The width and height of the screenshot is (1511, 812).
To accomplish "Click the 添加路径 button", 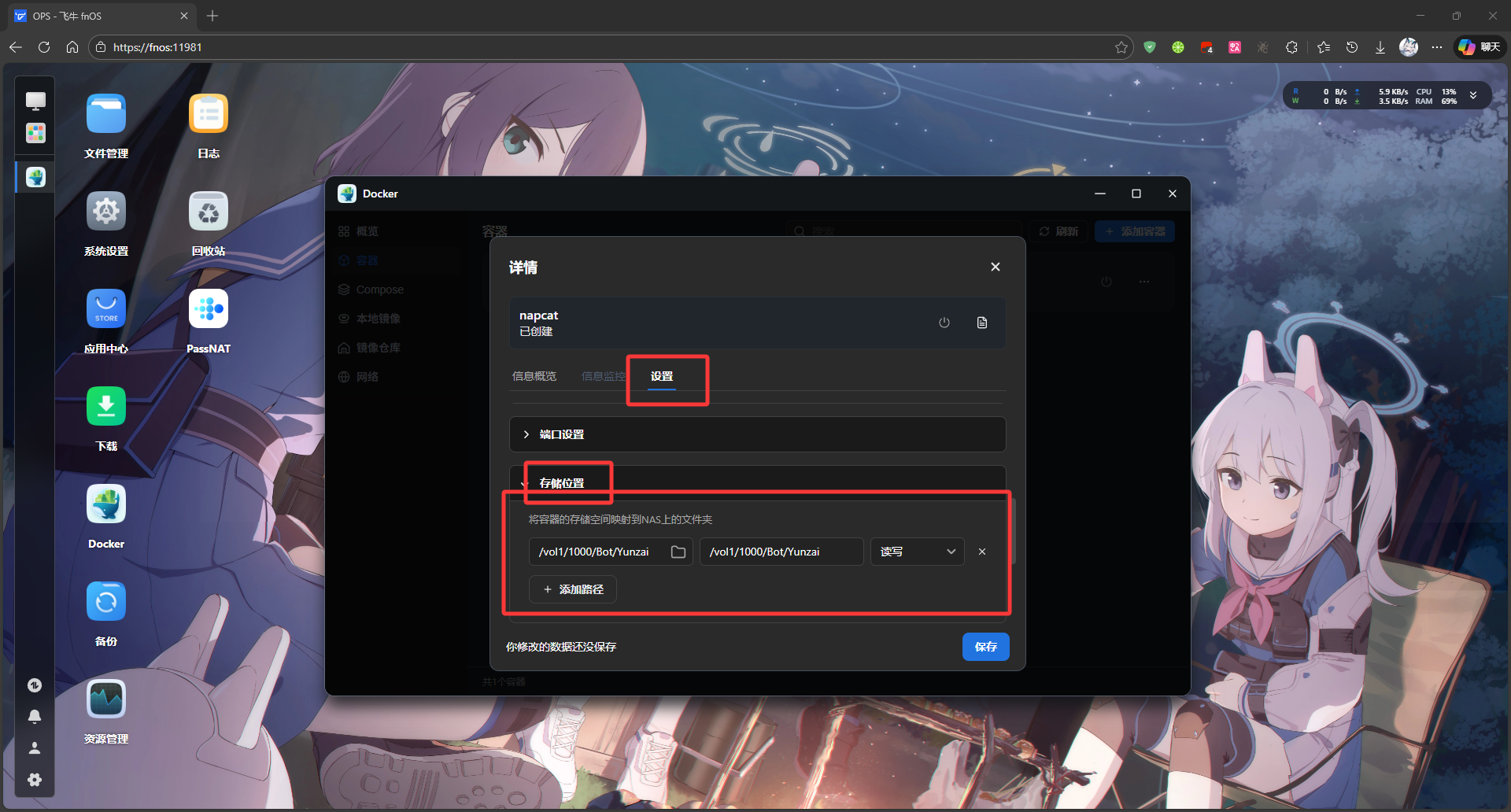I will click(573, 589).
